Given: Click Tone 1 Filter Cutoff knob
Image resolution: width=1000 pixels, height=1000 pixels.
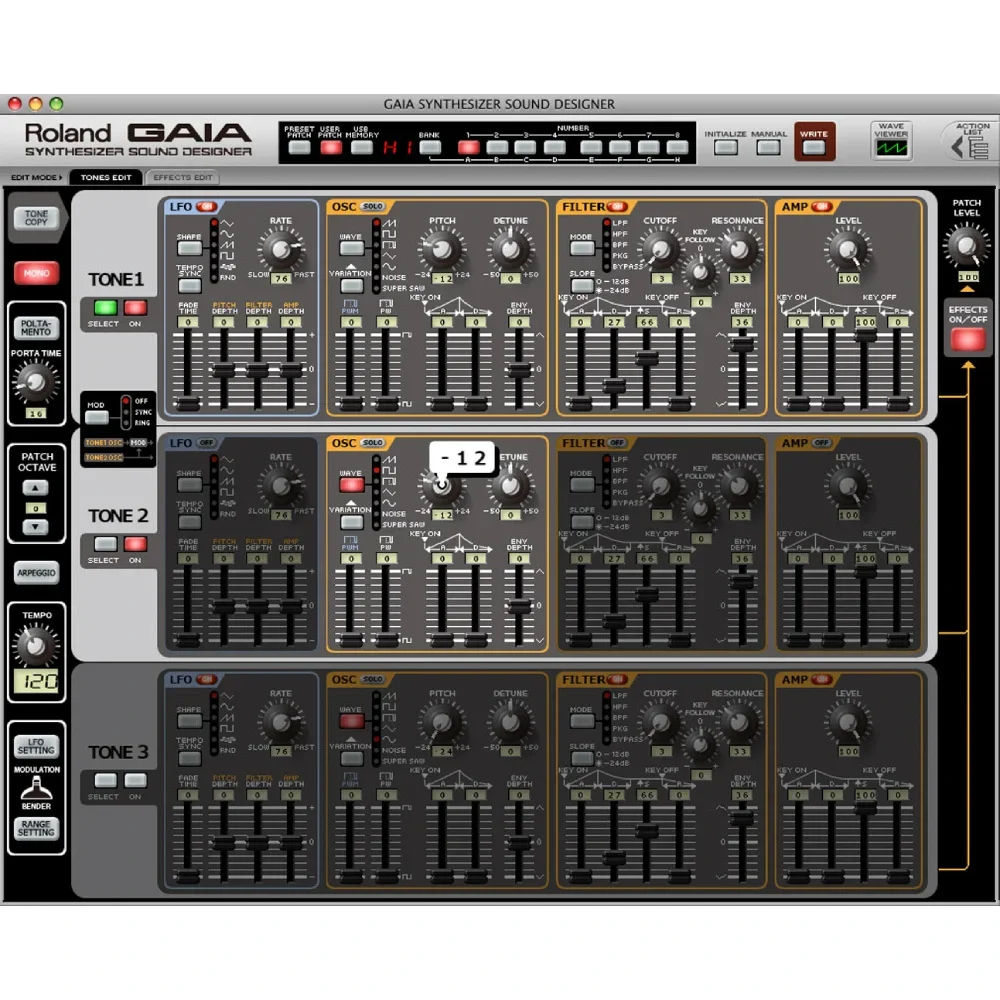Looking at the screenshot, I should click(660, 249).
